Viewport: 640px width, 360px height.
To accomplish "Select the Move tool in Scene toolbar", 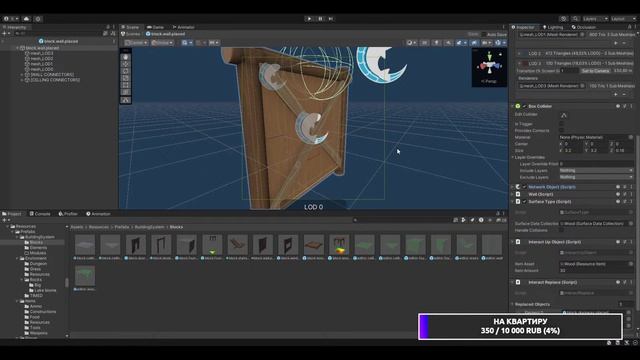I will coord(126,64).
